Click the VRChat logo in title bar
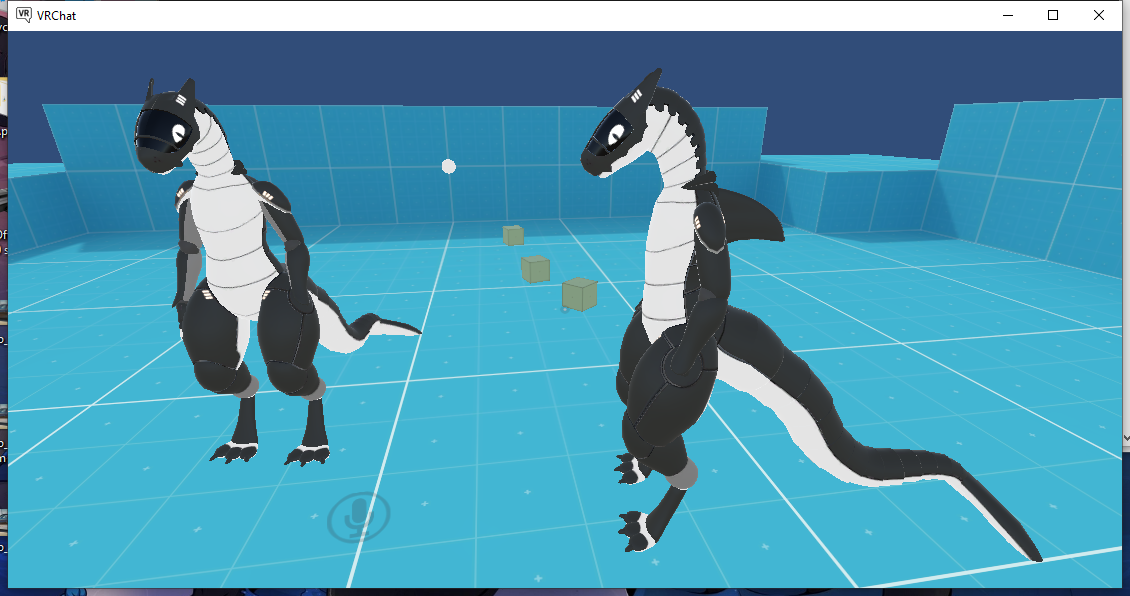Viewport: 1130px width, 596px height. (x=24, y=15)
